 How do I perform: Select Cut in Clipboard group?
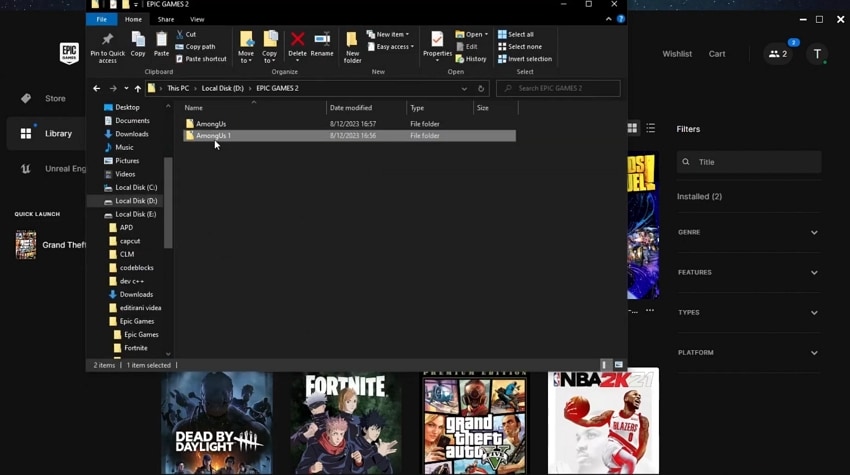point(186,34)
